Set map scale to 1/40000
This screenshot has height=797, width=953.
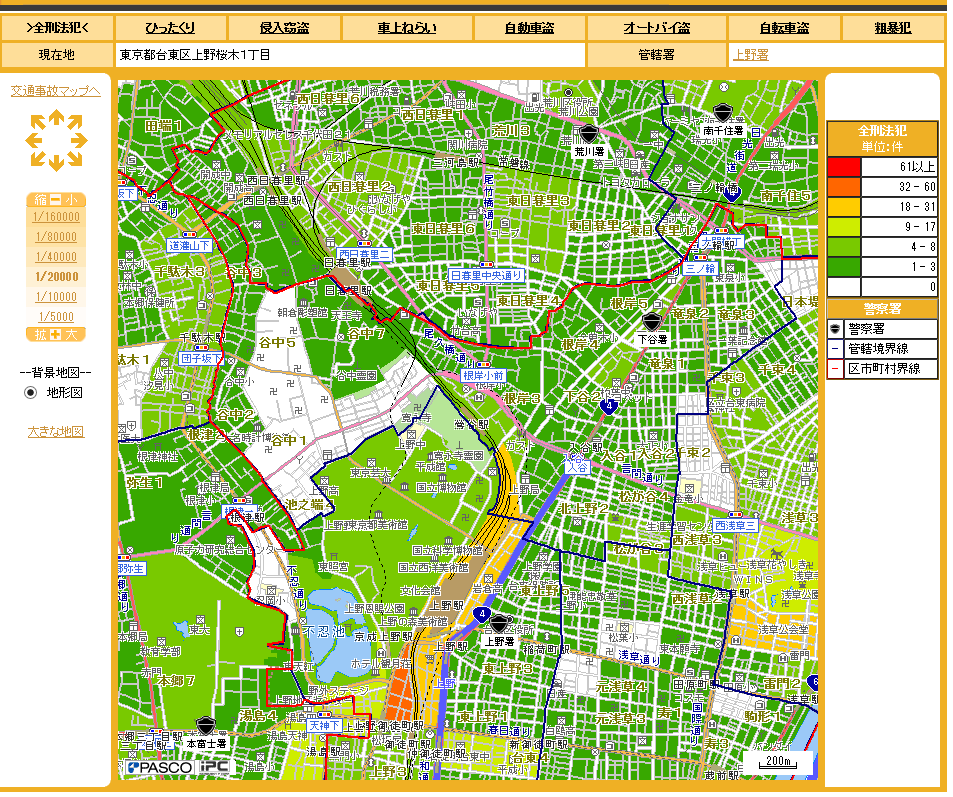pyautogui.click(x=56, y=257)
